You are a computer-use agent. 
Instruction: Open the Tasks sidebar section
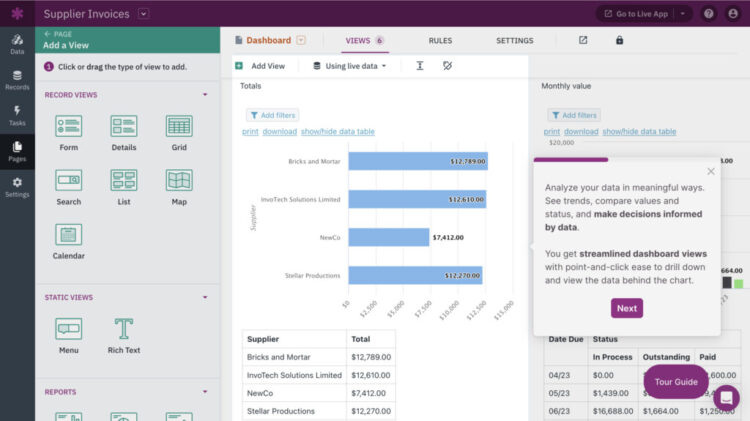point(17,116)
